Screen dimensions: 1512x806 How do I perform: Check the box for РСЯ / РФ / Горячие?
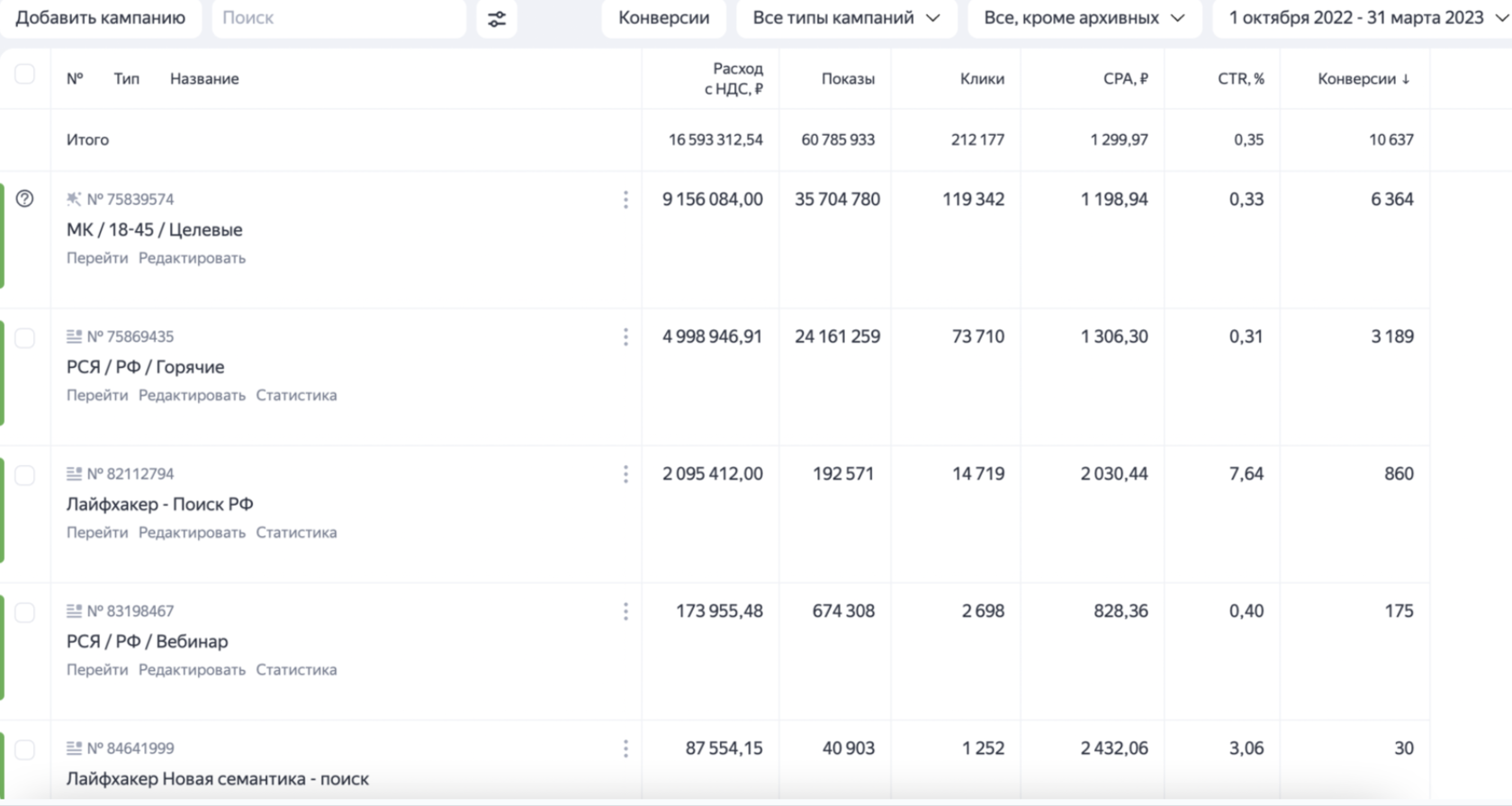(25, 338)
